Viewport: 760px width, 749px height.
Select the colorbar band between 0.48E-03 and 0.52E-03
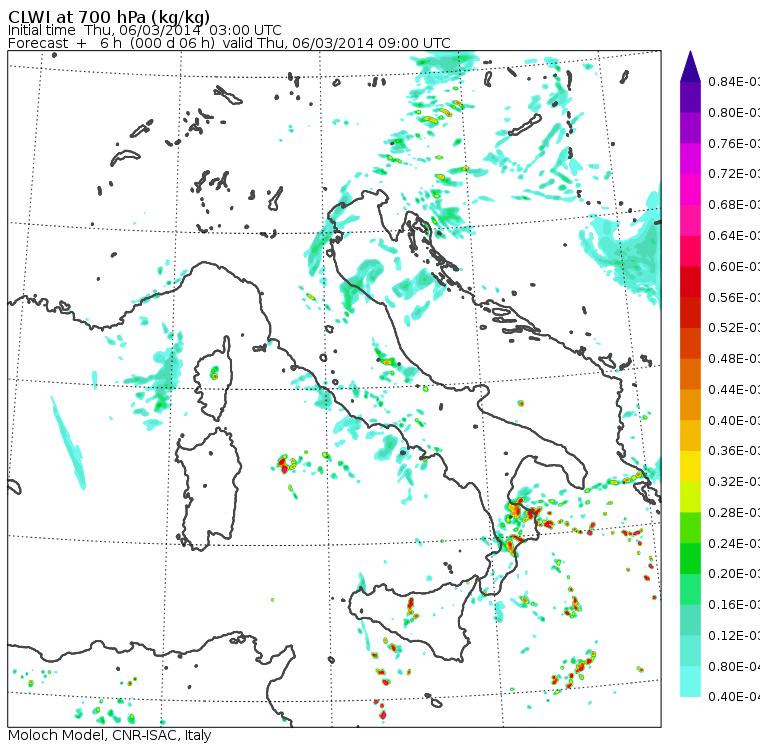[690, 343]
